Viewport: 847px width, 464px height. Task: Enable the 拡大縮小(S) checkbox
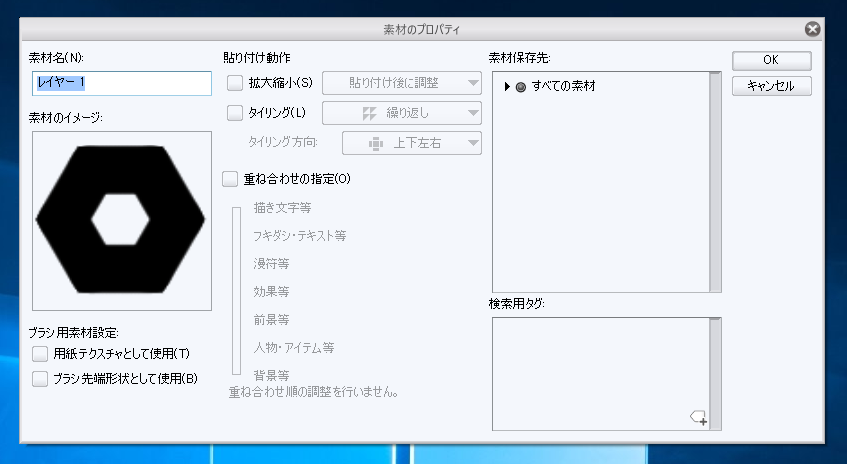235,83
